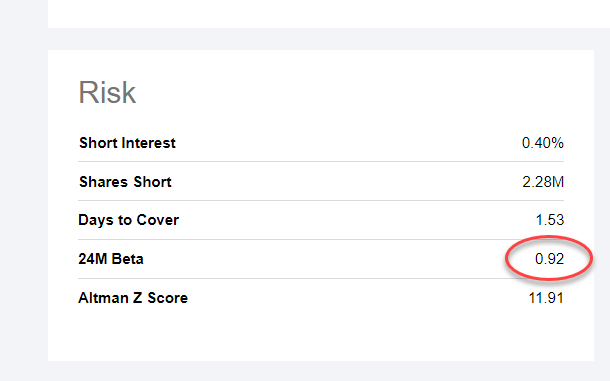Select the 24M Beta label

111,259
